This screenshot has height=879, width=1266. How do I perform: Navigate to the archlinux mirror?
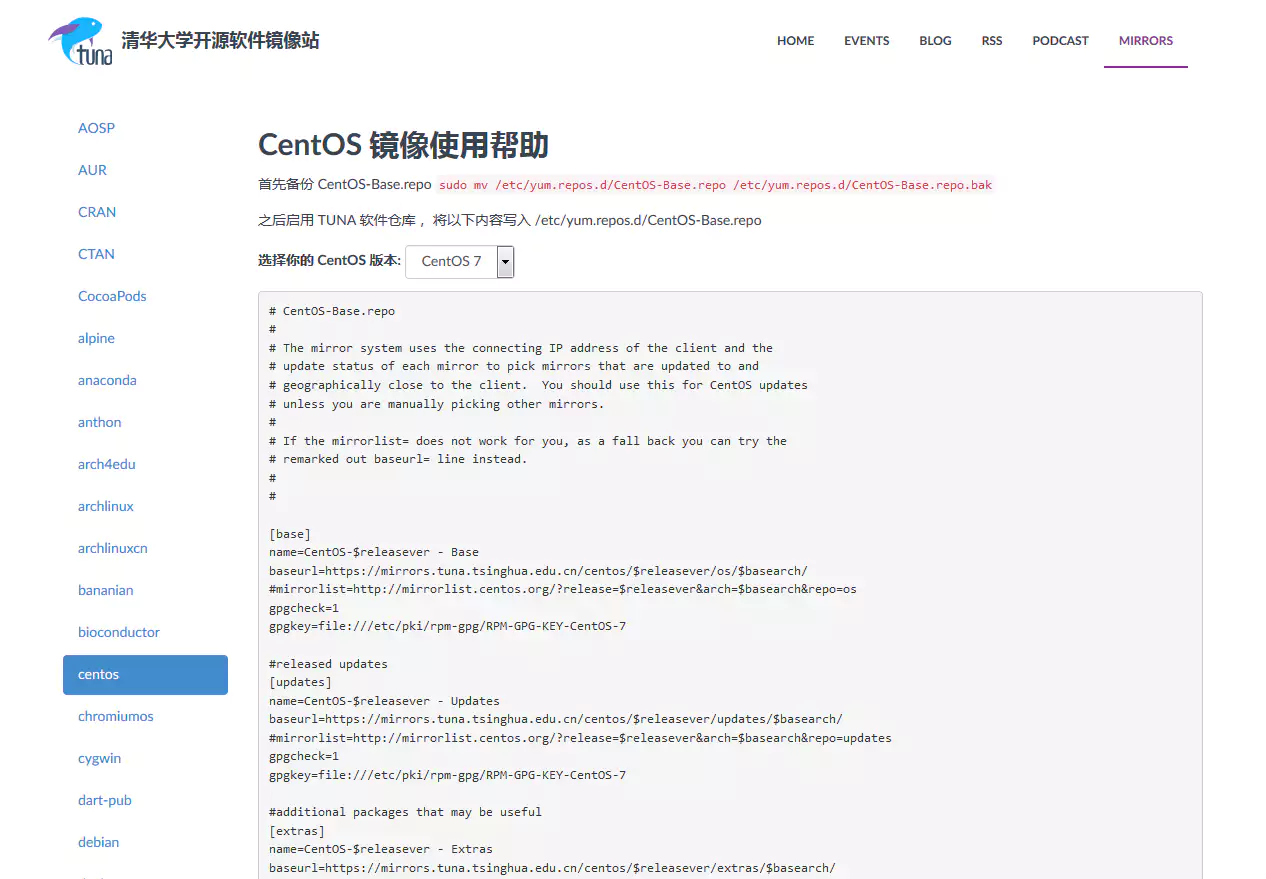105,506
